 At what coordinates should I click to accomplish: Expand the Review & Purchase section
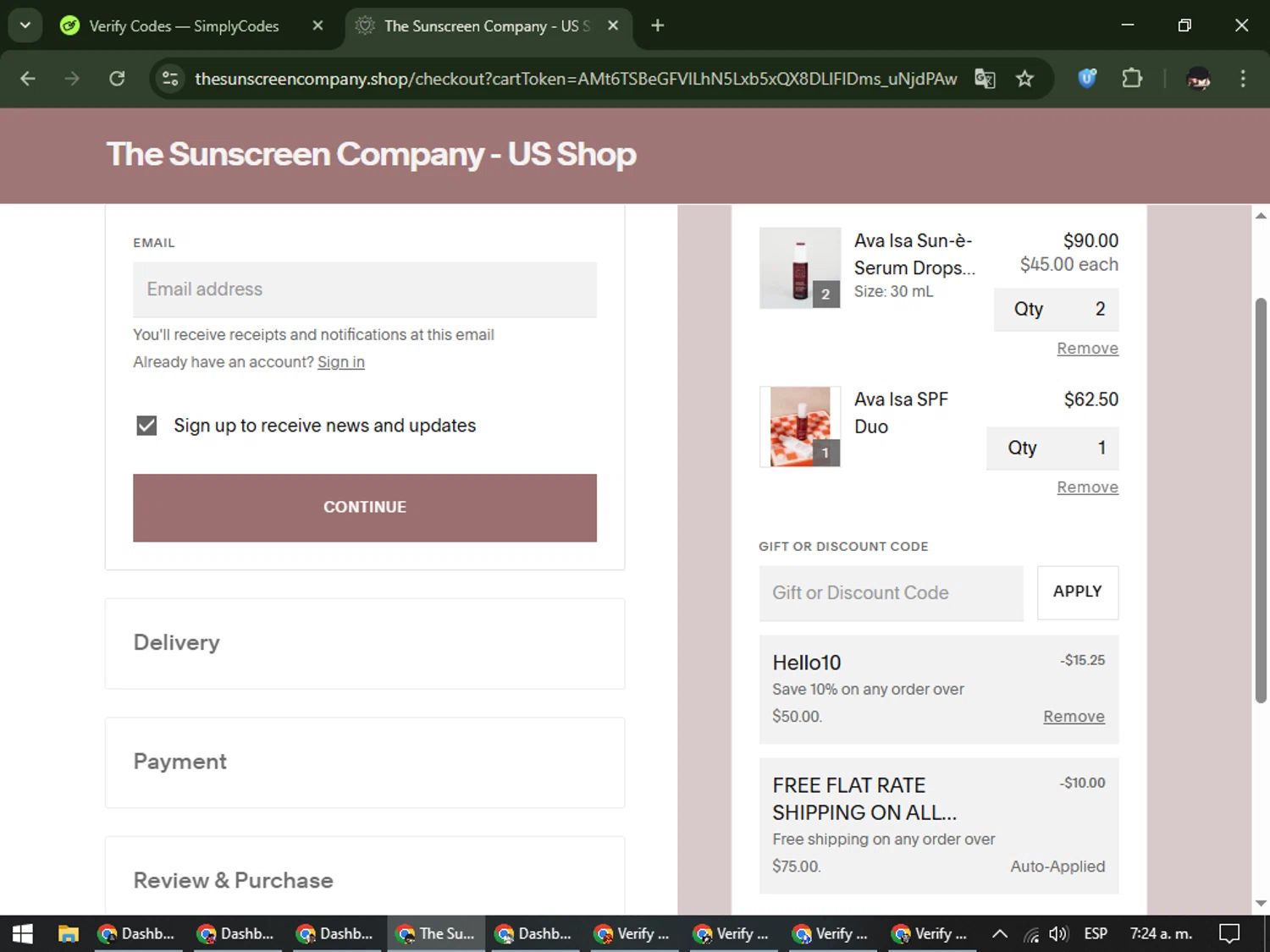tap(365, 878)
